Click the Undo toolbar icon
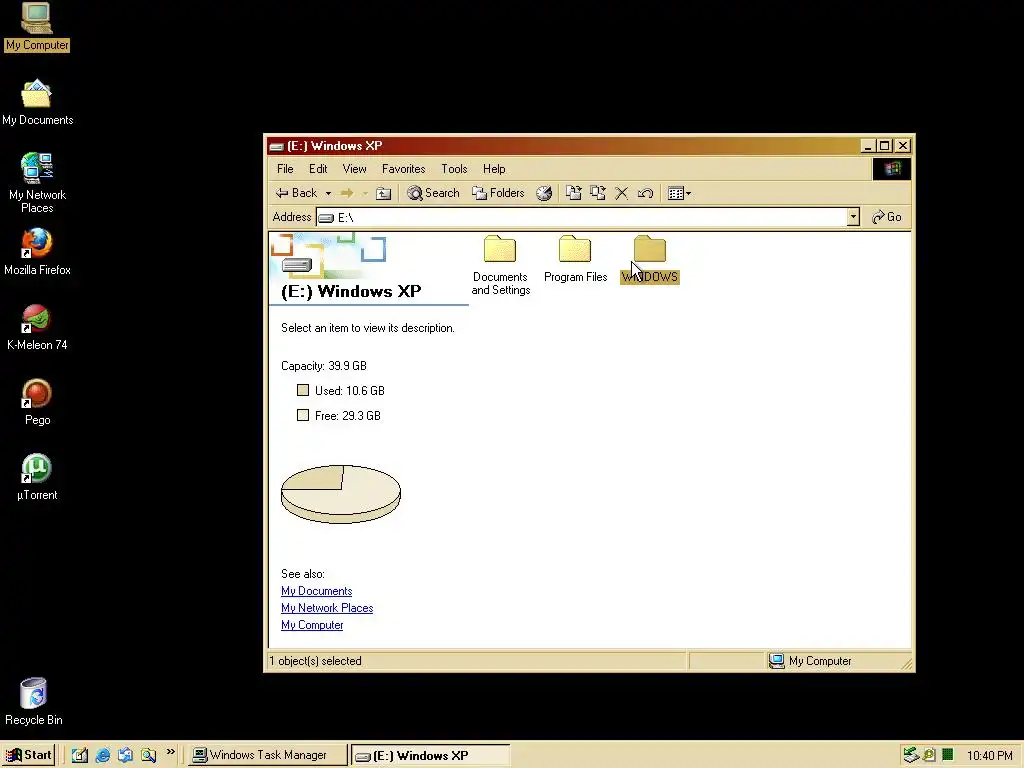This screenshot has height=768, width=1024. click(x=645, y=193)
